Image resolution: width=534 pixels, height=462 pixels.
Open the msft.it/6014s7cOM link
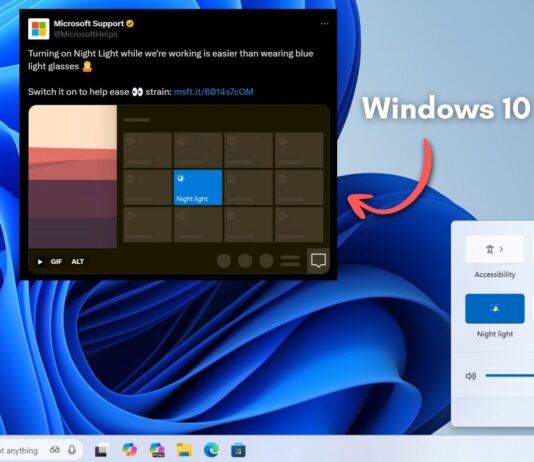(214, 92)
